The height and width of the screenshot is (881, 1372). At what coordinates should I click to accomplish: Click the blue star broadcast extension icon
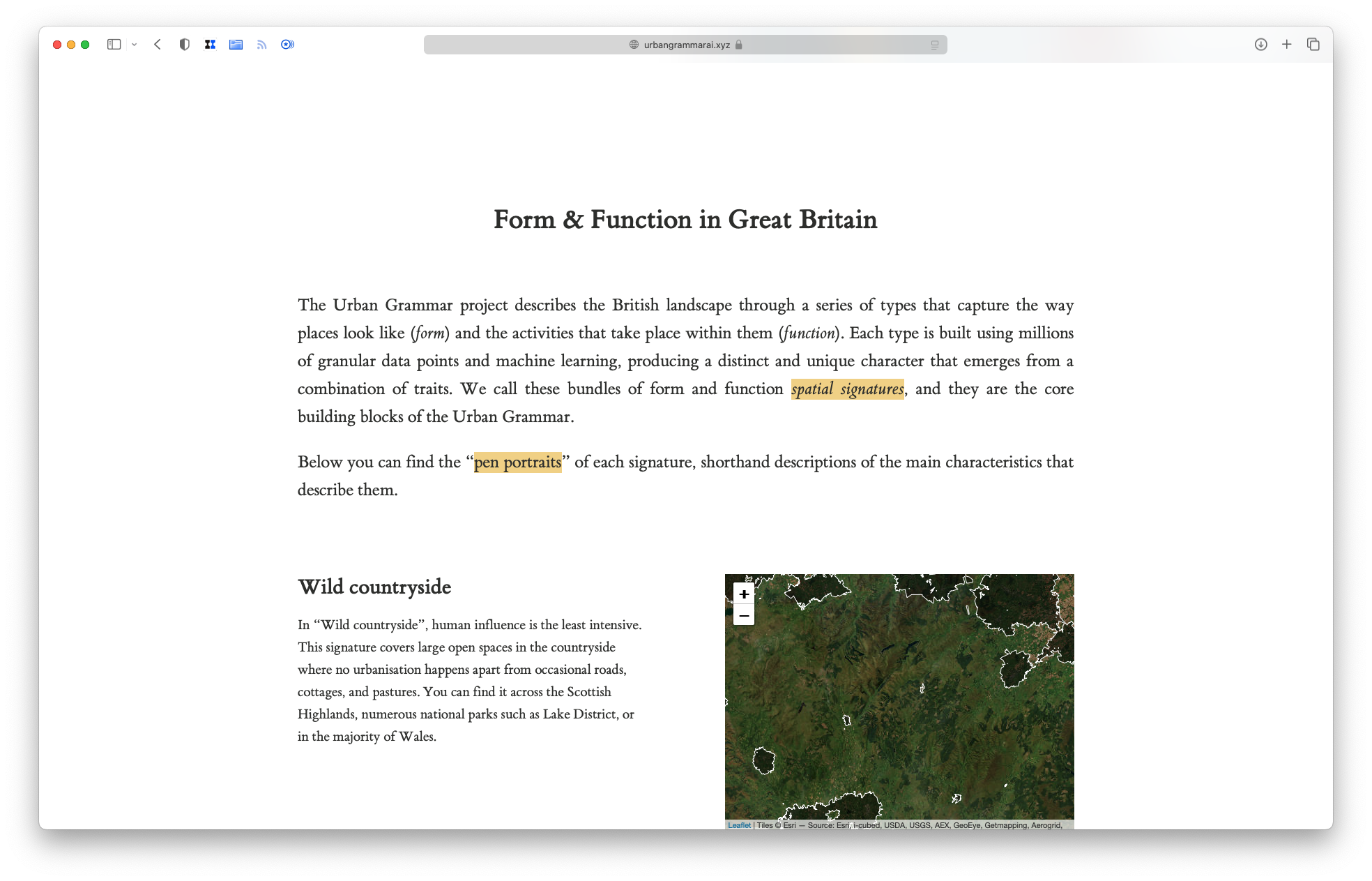coord(287,45)
